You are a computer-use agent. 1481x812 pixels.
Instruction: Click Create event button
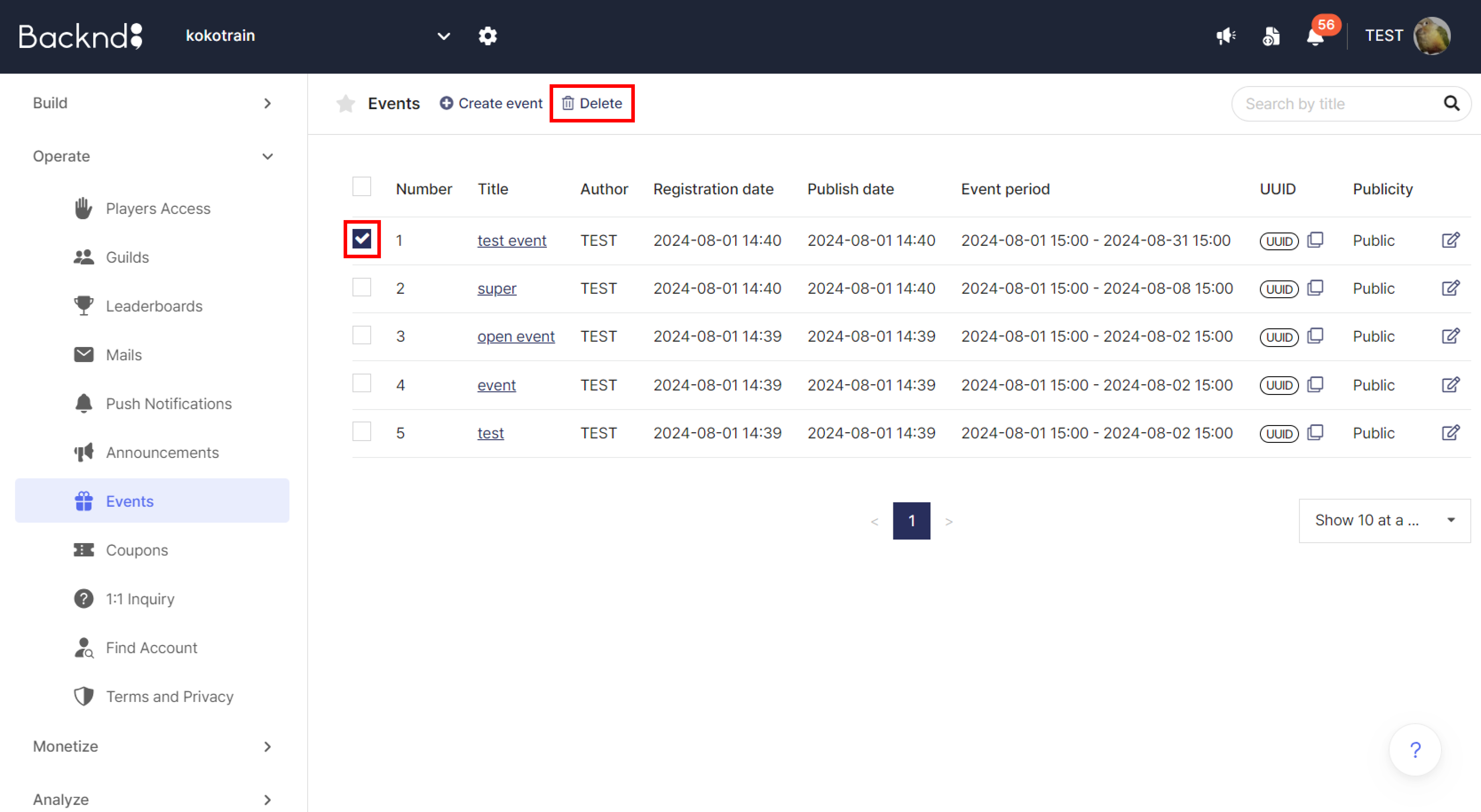[491, 103]
